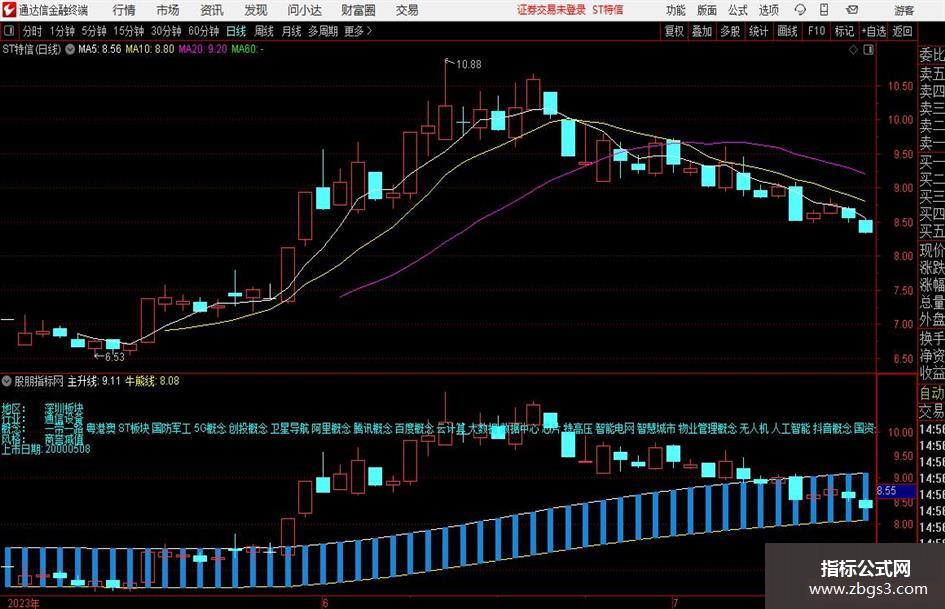Click the 统计 statistics button
Screen dimensions: 945x609
[x=758, y=31]
